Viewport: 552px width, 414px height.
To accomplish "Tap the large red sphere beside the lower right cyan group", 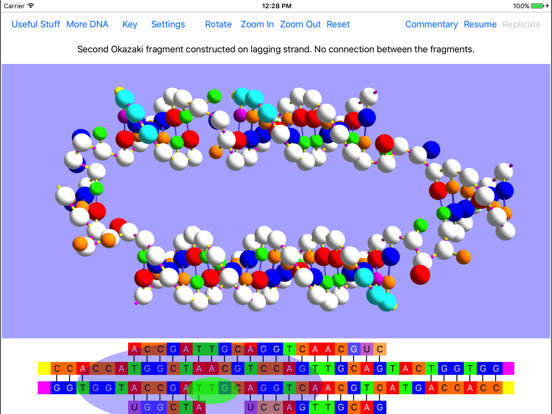I will pyautogui.click(x=420, y=274).
